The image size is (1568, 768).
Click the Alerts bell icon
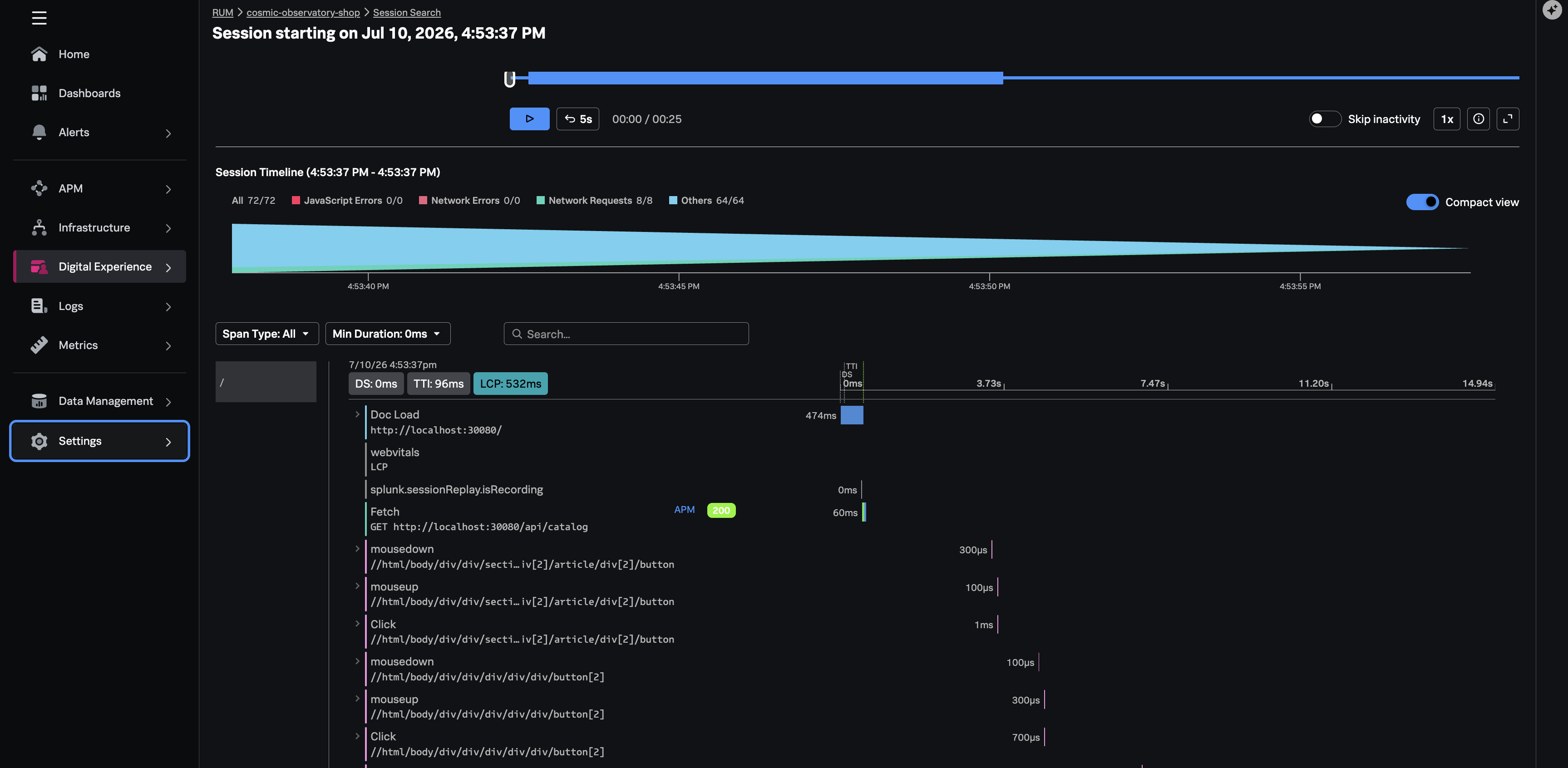click(x=39, y=132)
